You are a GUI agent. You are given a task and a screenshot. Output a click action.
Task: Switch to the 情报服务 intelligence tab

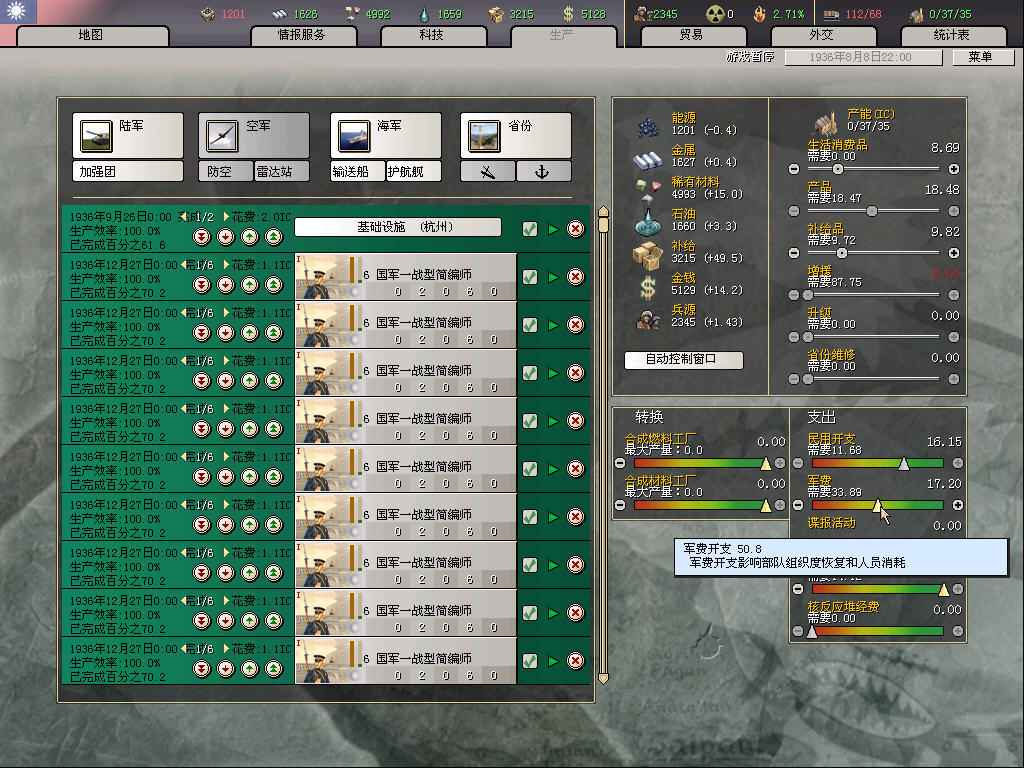304,35
